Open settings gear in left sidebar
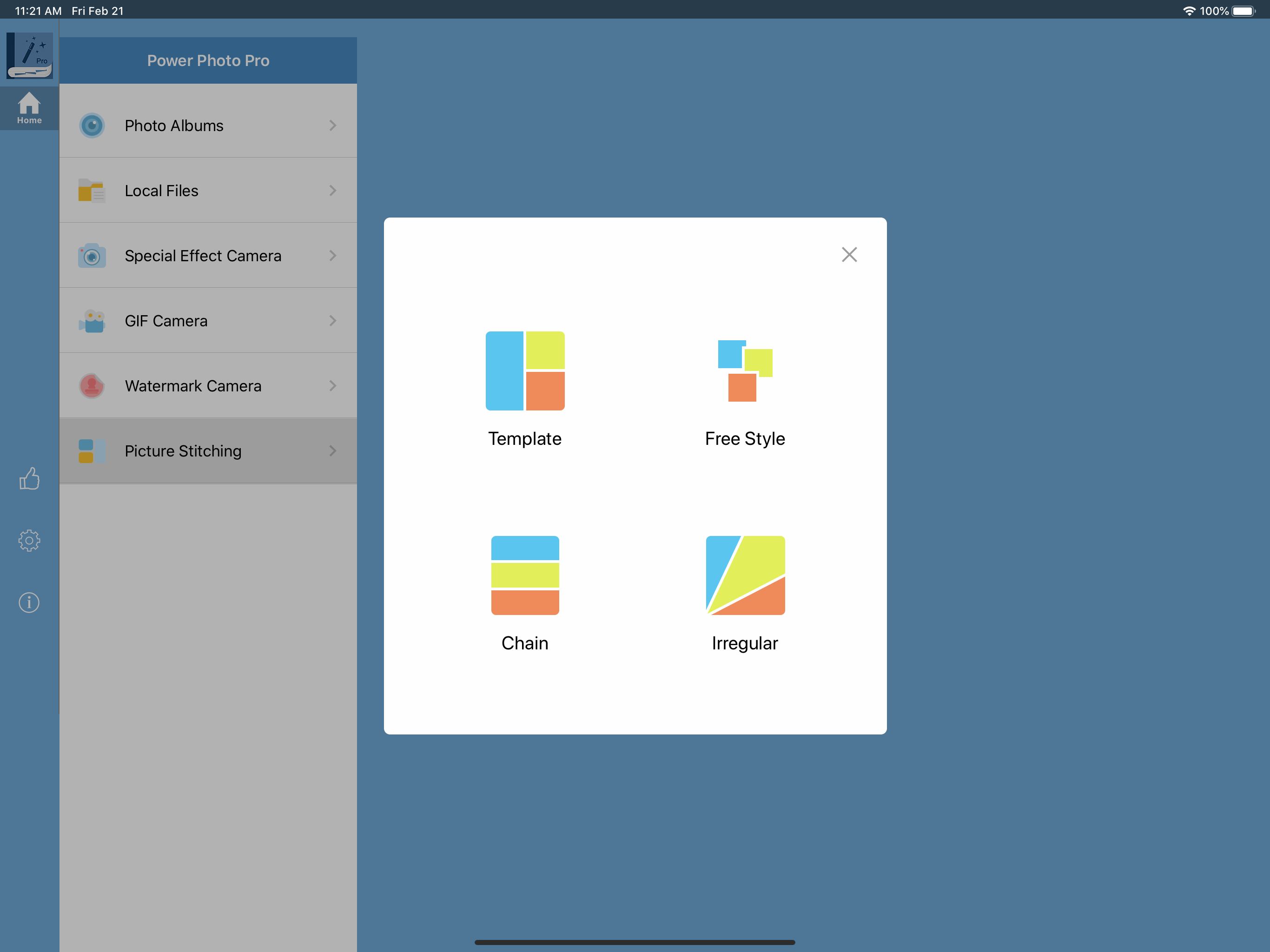This screenshot has width=1270, height=952. [x=29, y=540]
